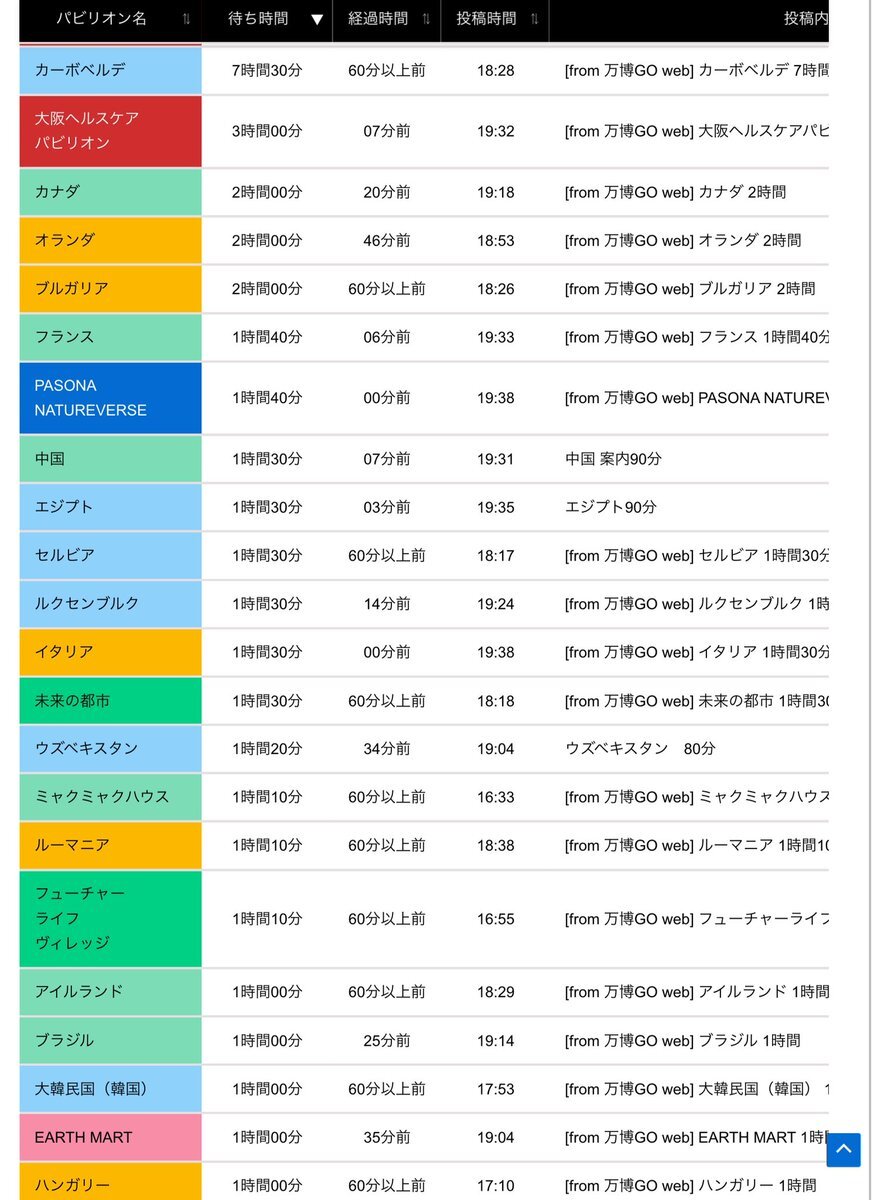This screenshot has width=881, height=1200.
Task: Click the オランダ pavilion name cell
Action: pyautogui.click(x=110, y=240)
